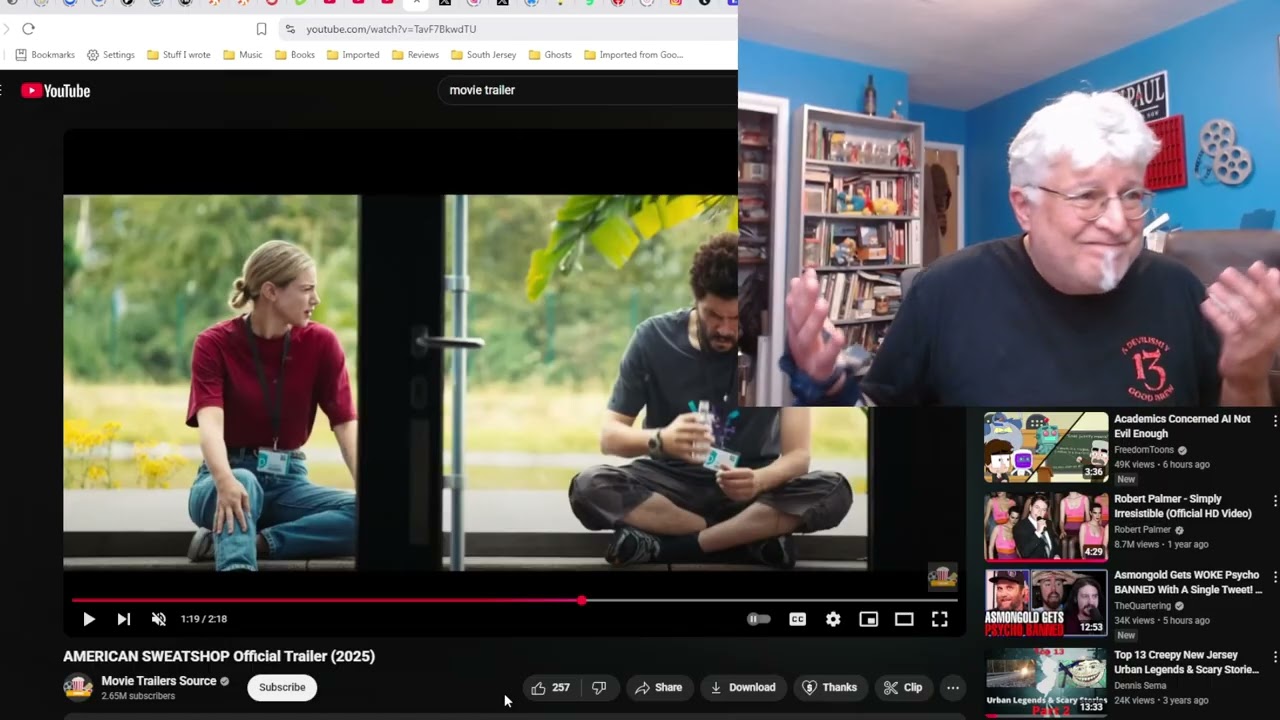Click the bookmark icon in the address bar

pyautogui.click(x=261, y=29)
